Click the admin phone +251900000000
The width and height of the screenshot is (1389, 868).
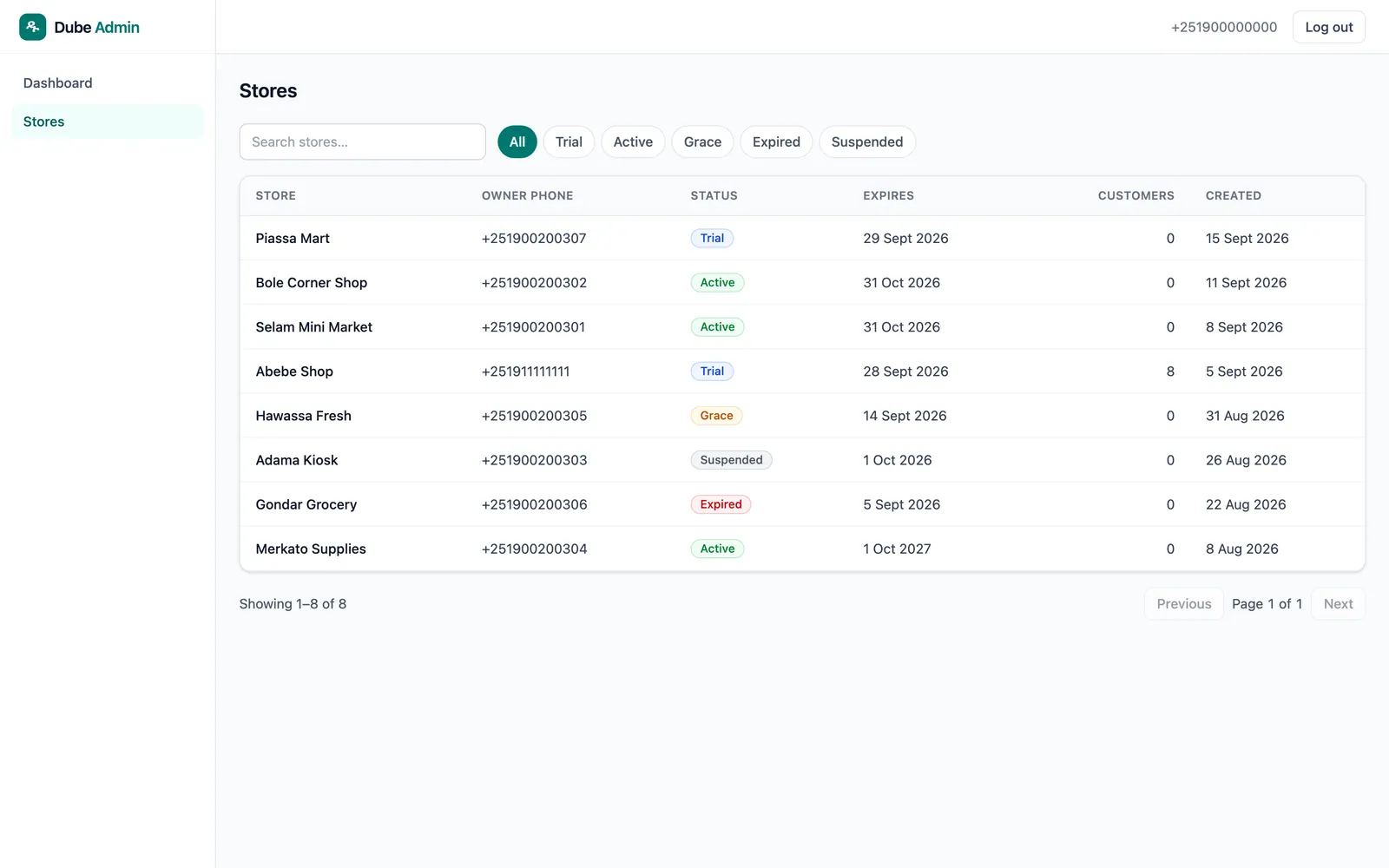tap(1224, 27)
